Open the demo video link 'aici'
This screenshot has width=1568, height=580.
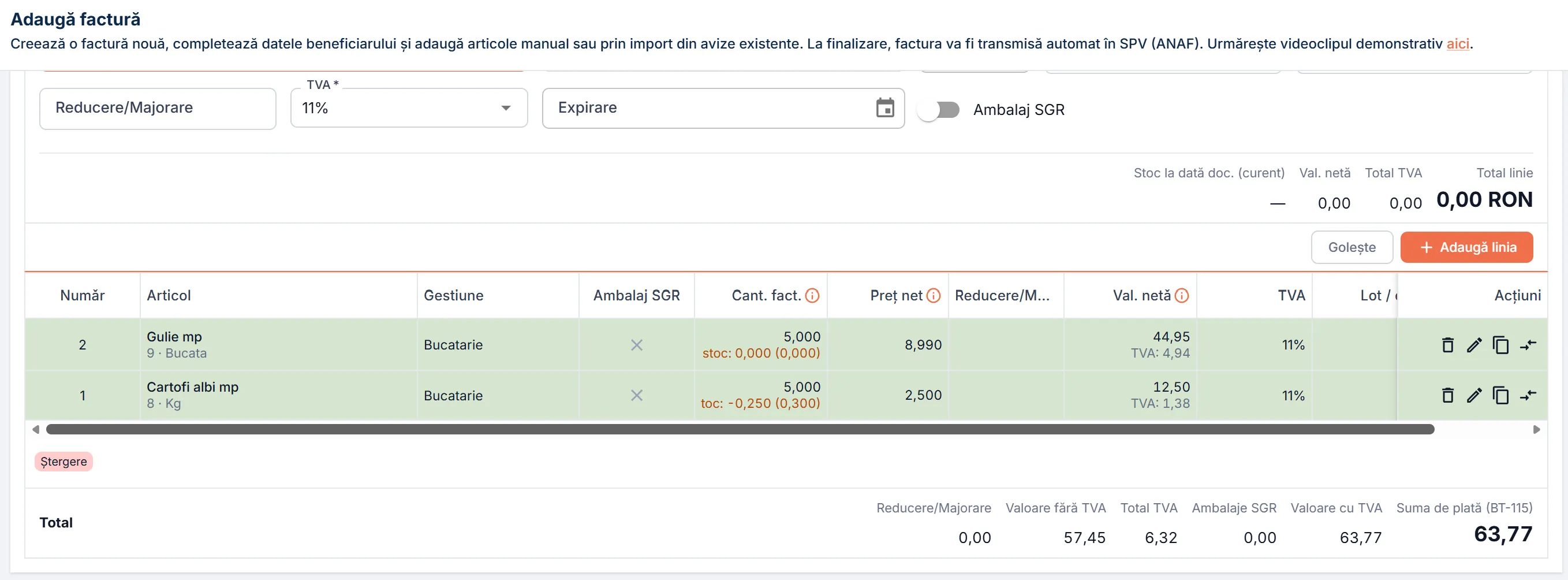click(x=1458, y=44)
